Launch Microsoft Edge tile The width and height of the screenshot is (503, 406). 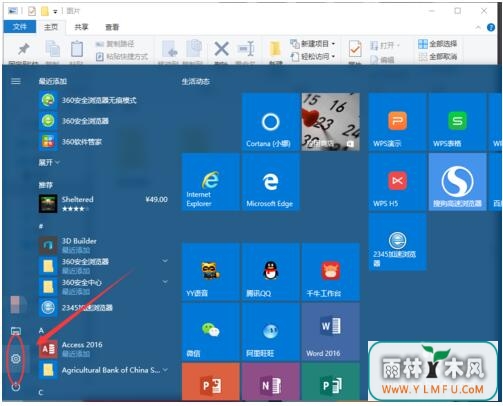270,182
